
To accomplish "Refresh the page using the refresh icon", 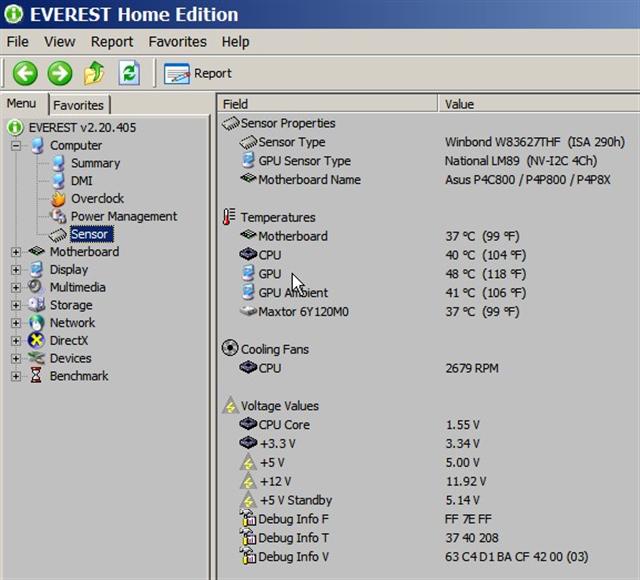I will 129,73.
